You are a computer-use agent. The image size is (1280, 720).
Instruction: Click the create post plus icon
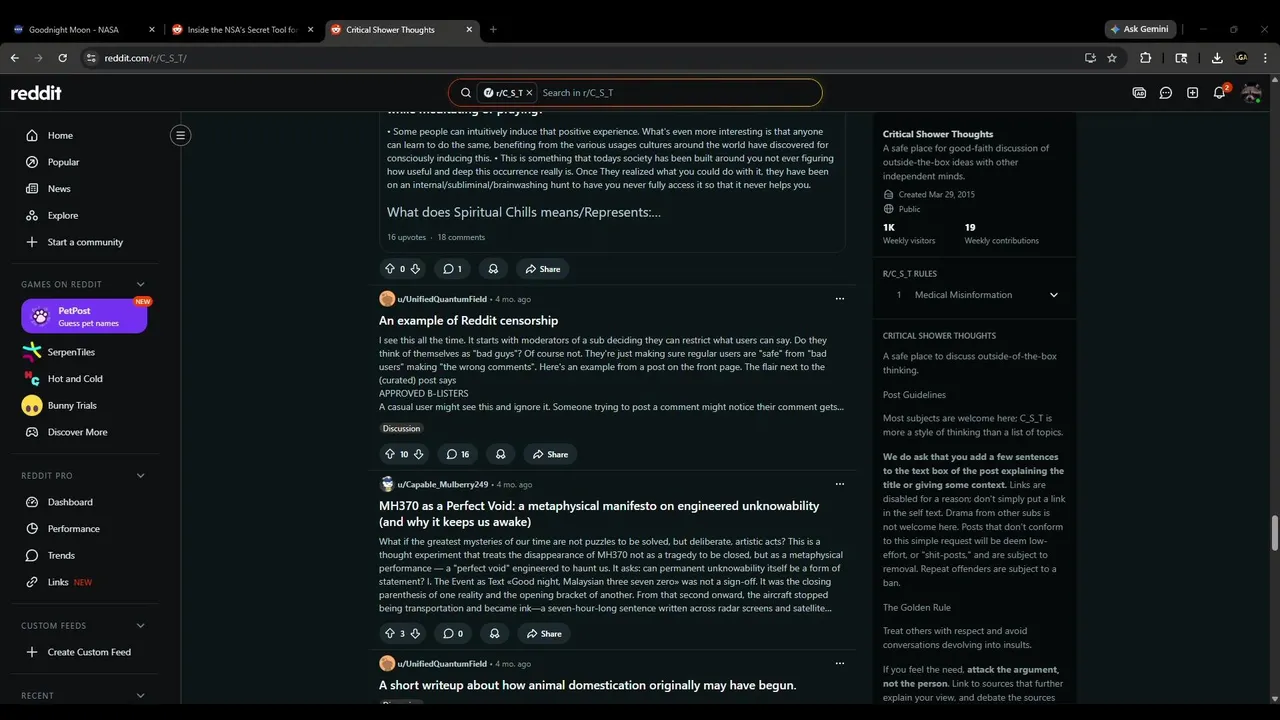pyautogui.click(x=1192, y=93)
